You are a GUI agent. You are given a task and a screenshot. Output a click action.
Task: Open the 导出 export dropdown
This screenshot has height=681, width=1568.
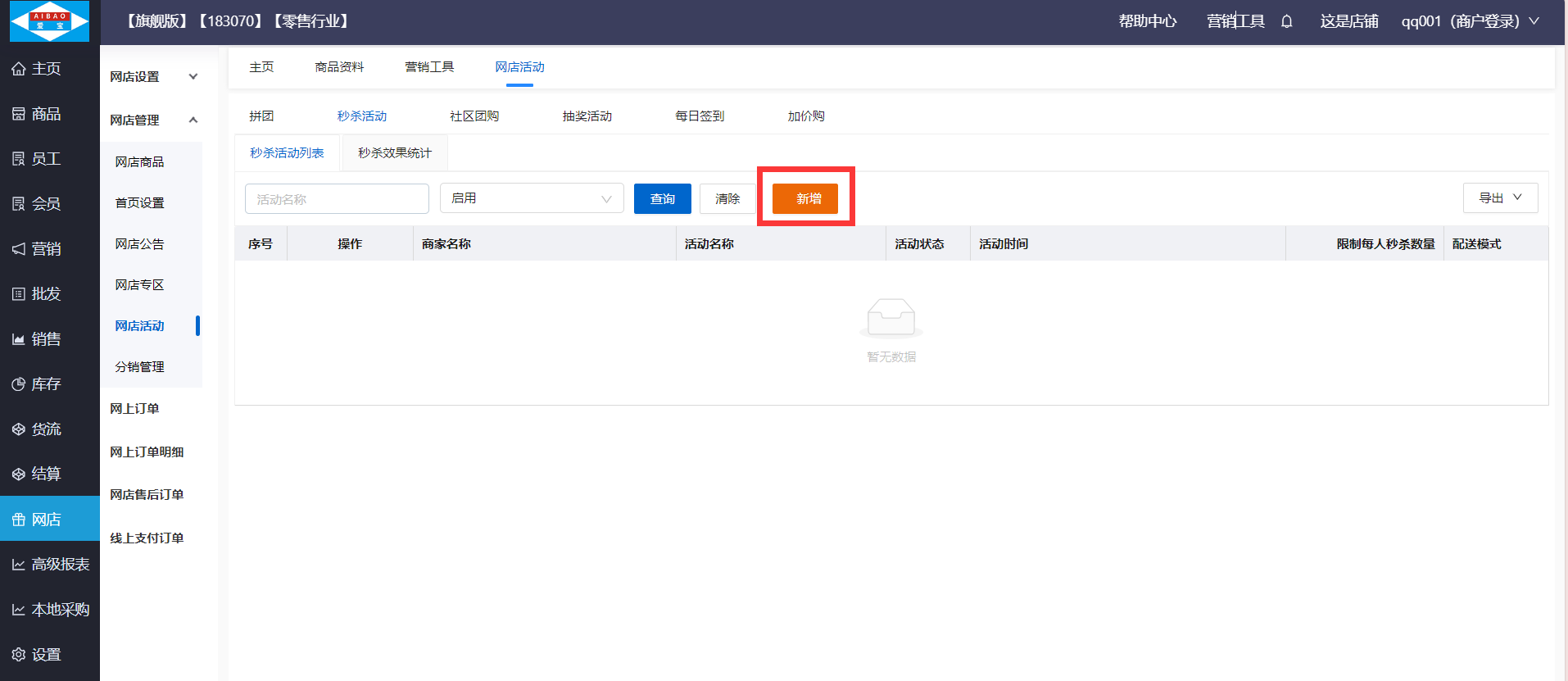[1500, 197]
